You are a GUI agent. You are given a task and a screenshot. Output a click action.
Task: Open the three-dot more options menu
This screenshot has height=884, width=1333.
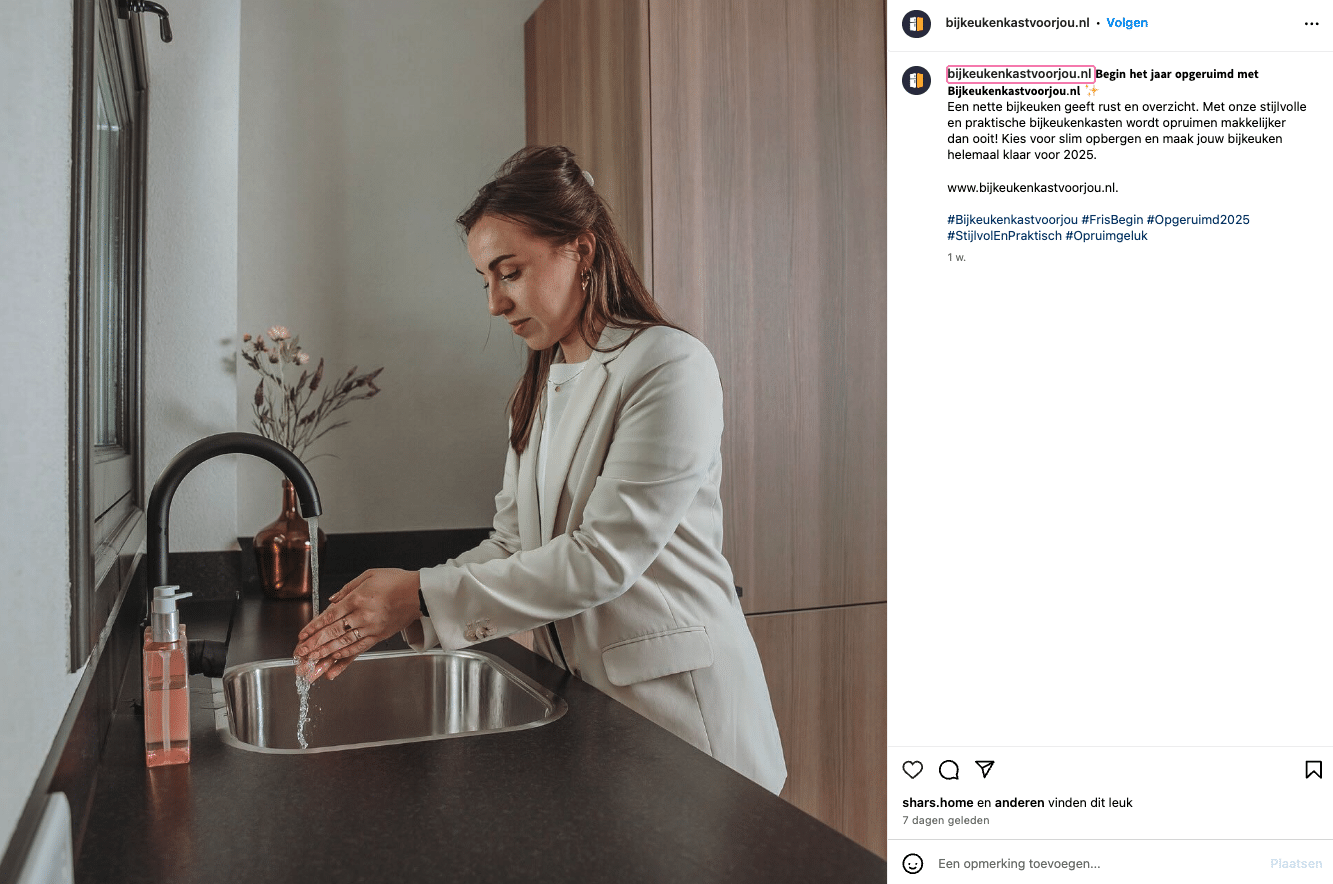point(1312,24)
